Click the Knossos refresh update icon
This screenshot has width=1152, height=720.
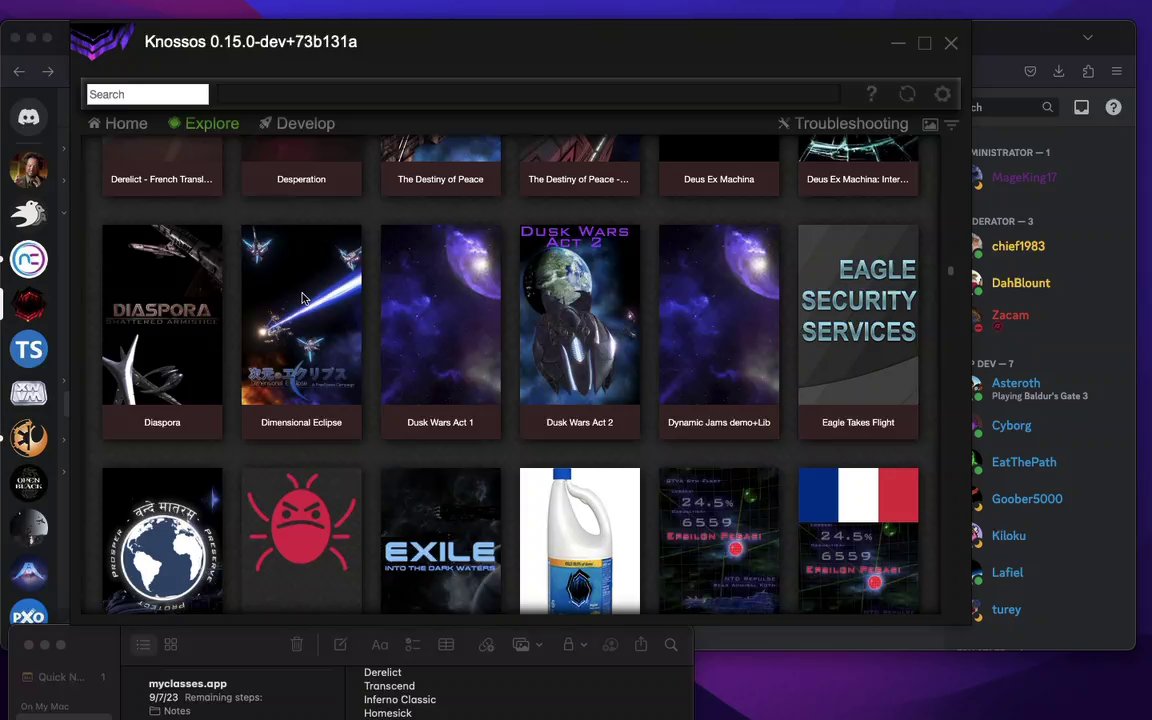[907, 93]
